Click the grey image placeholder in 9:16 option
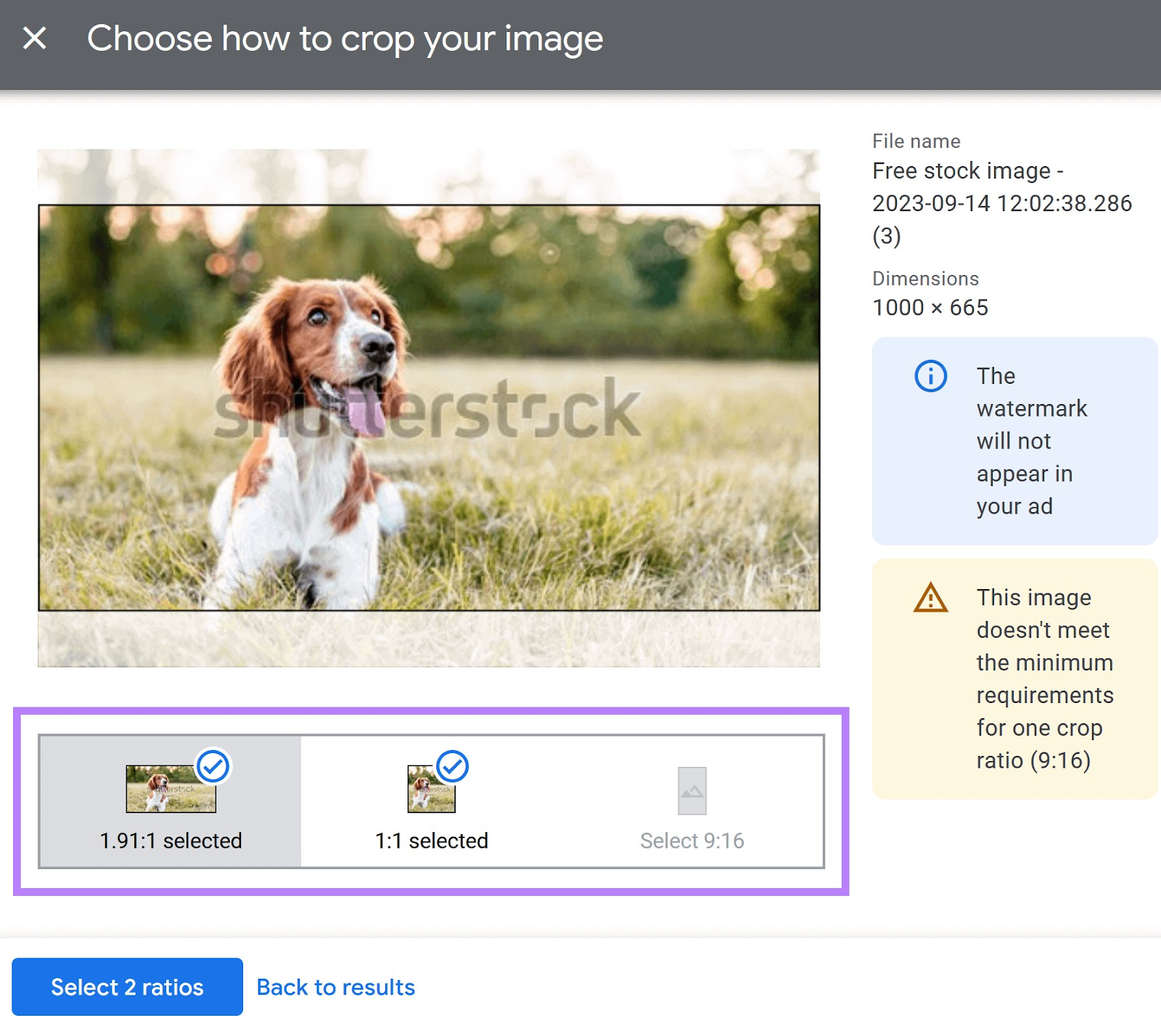Viewport: 1161px width, 1036px height. coord(692,792)
